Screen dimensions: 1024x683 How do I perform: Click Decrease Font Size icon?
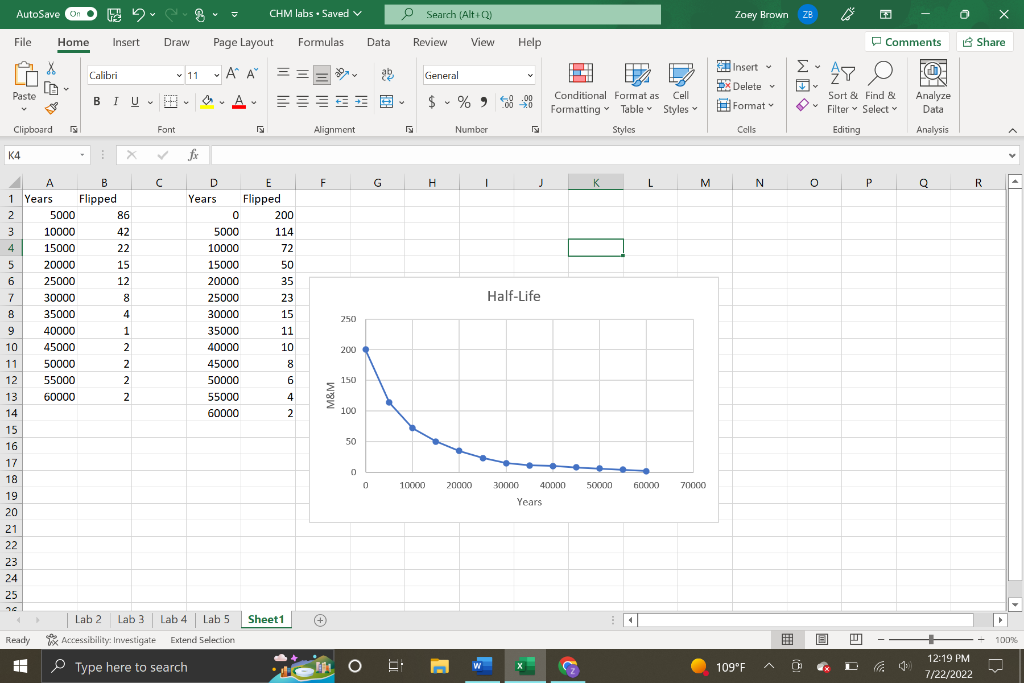point(252,74)
